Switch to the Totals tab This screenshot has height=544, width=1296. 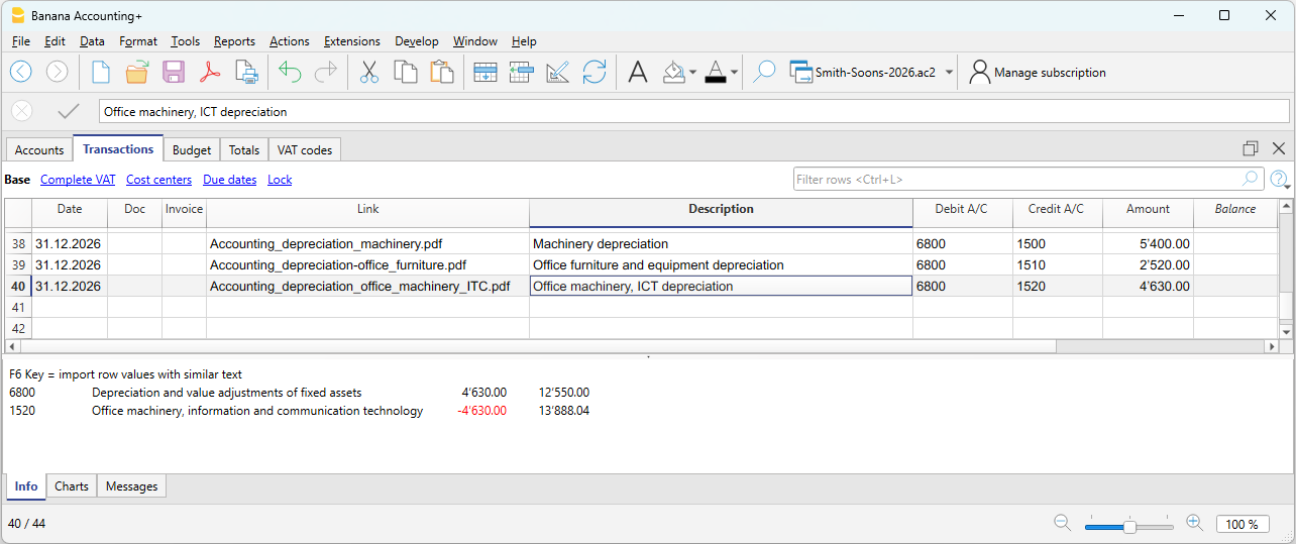coord(244,150)
